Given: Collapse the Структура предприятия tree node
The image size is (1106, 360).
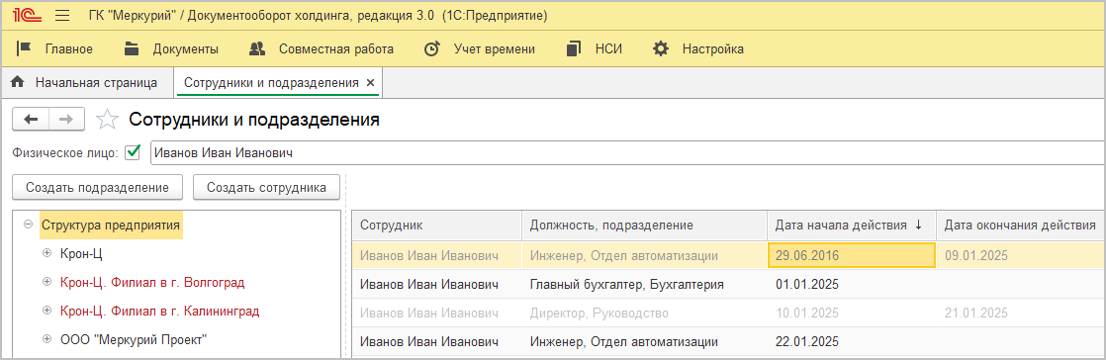Looking at the screenshot, I should point(28,225).
